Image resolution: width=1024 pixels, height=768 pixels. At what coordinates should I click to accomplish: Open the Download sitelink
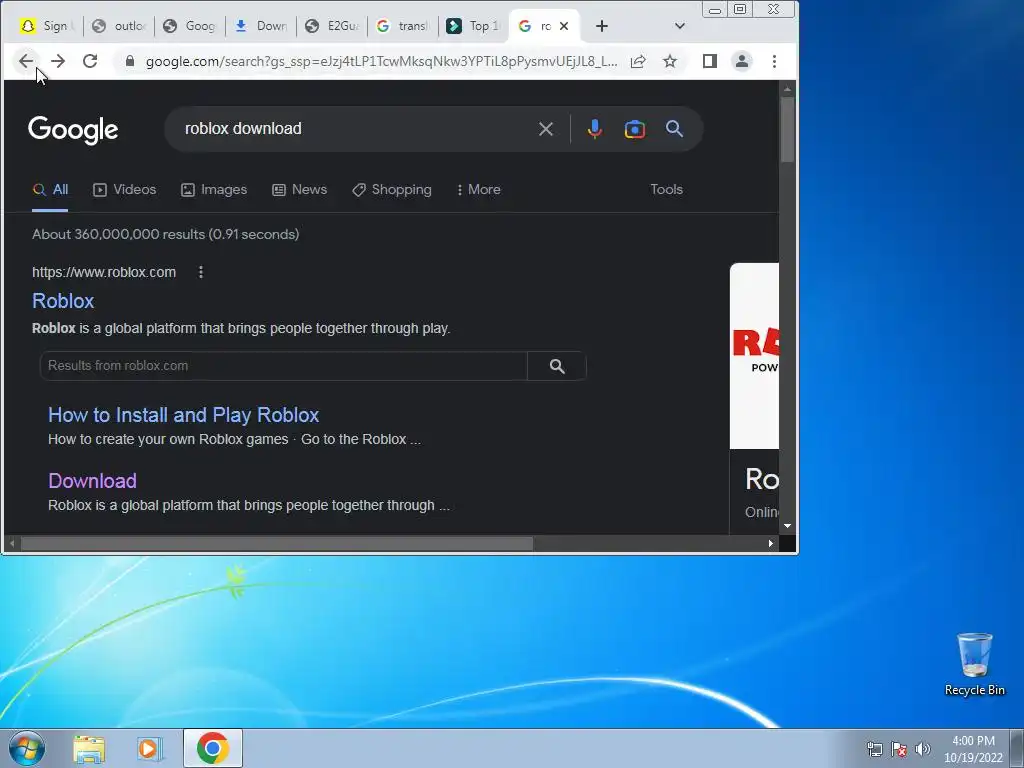click(92, 481)
